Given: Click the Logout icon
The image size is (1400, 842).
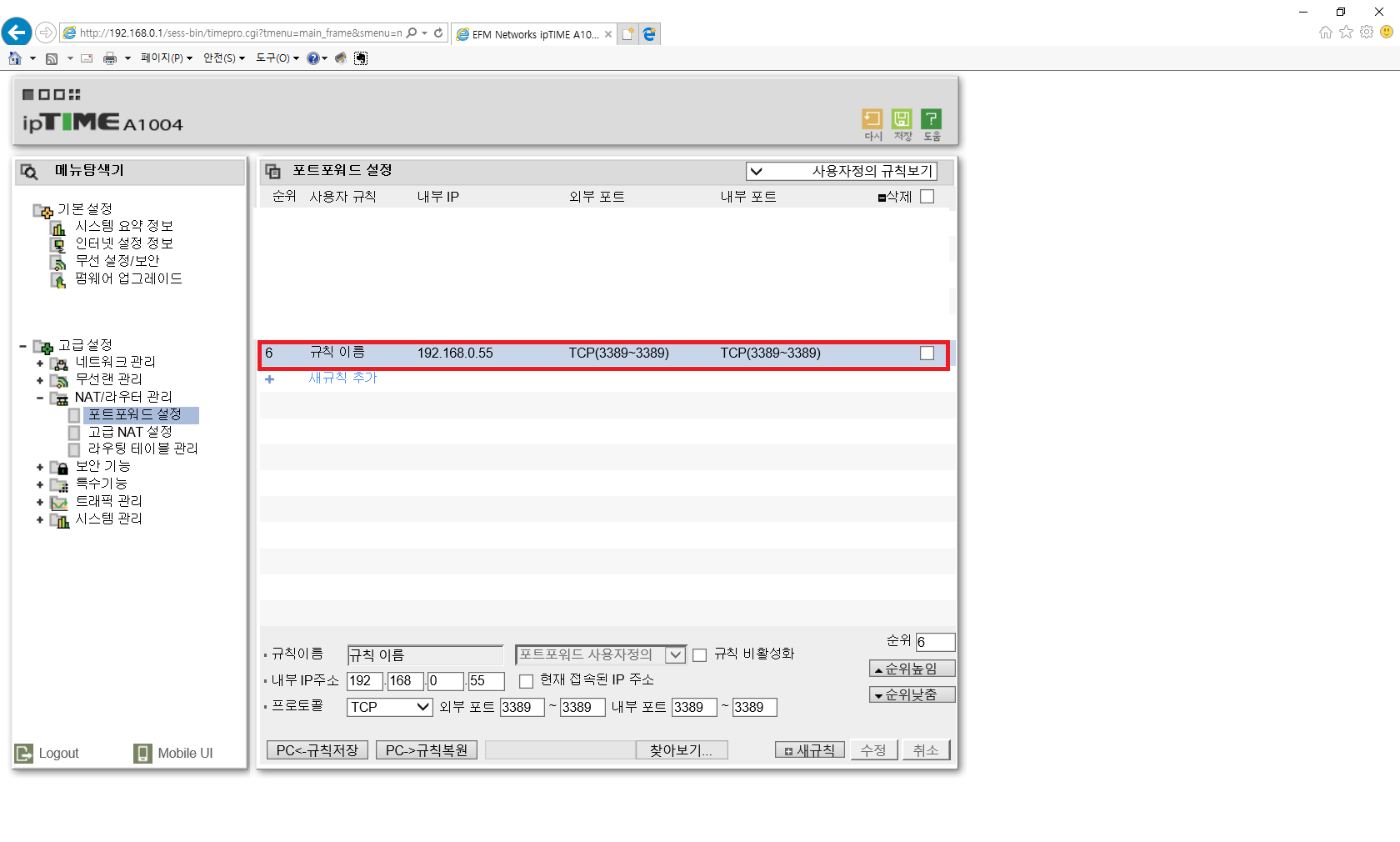Looking at the screenshot, I should (23, 753).
